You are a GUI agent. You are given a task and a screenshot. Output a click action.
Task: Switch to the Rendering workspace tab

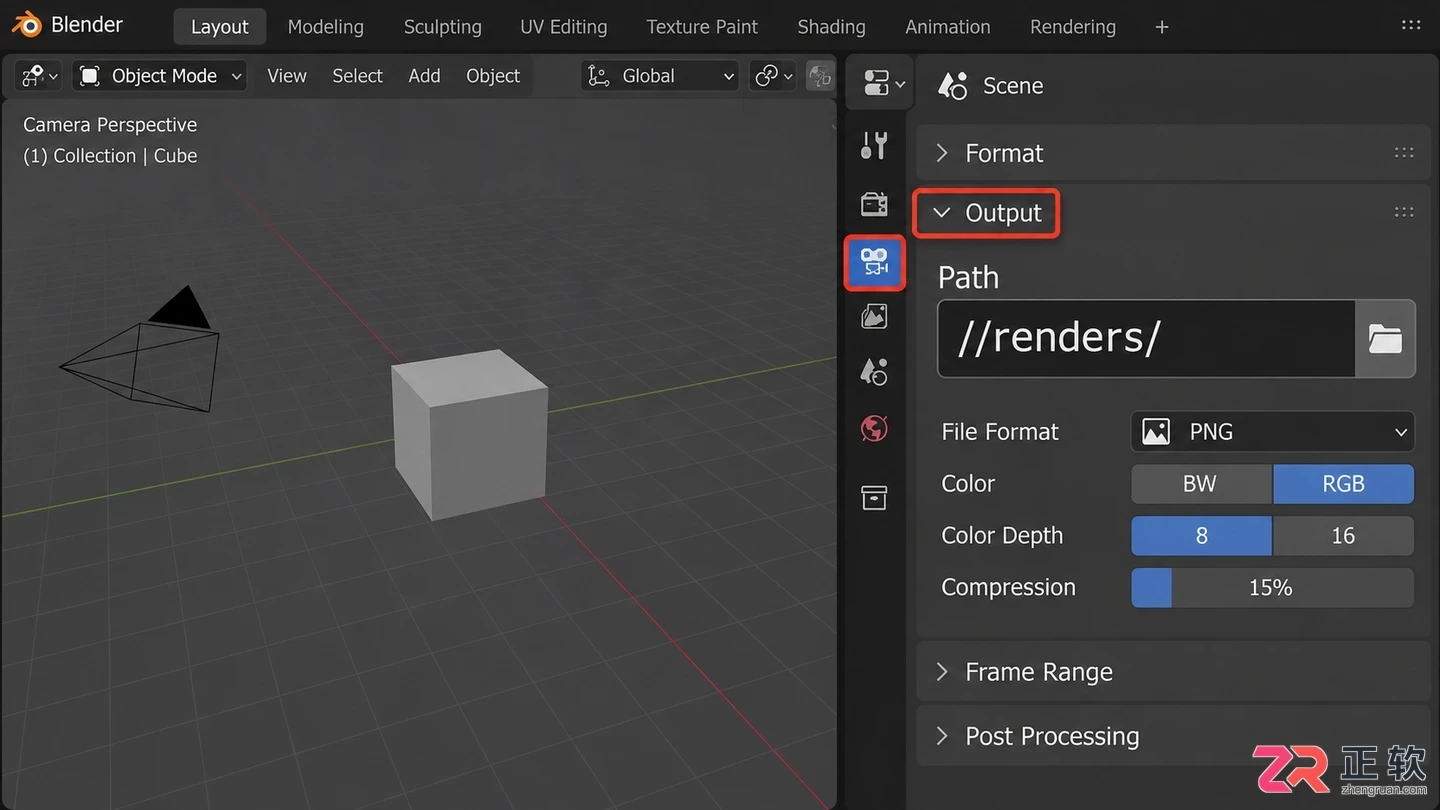pos(1073,27)
